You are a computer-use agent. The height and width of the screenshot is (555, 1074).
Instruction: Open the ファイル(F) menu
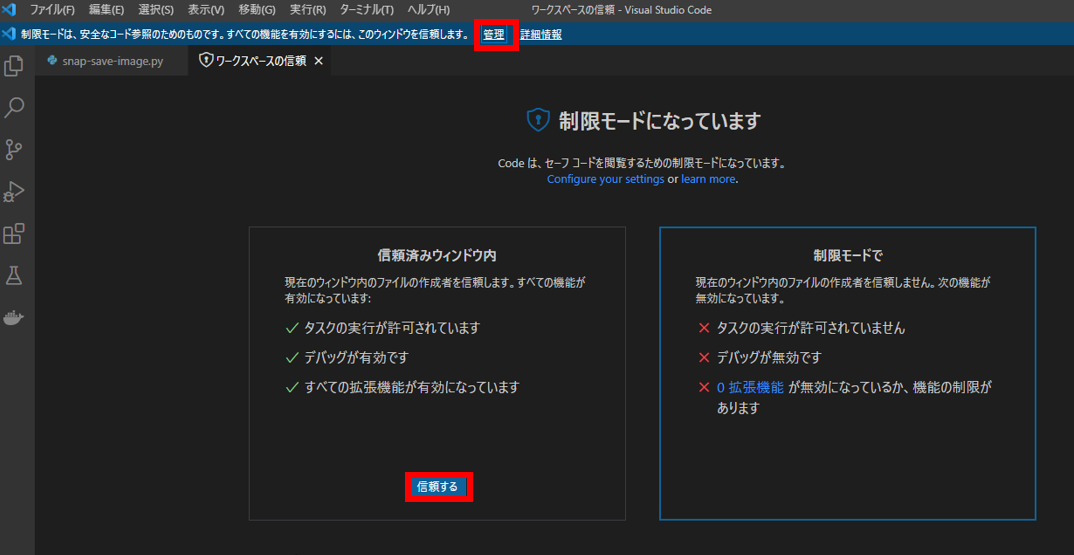(52, 10)
